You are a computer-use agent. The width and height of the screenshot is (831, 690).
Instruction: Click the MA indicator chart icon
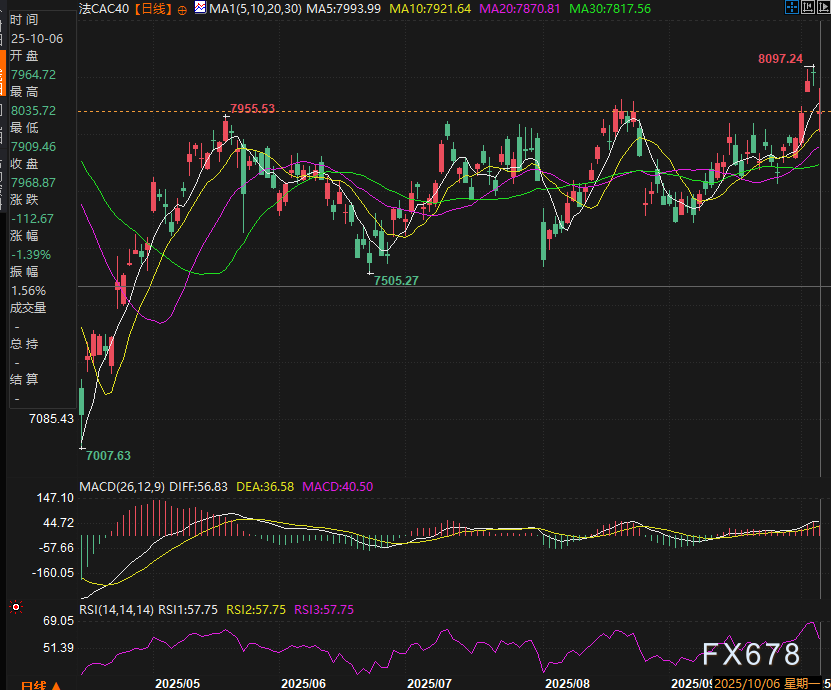click(x=200, y=9)
